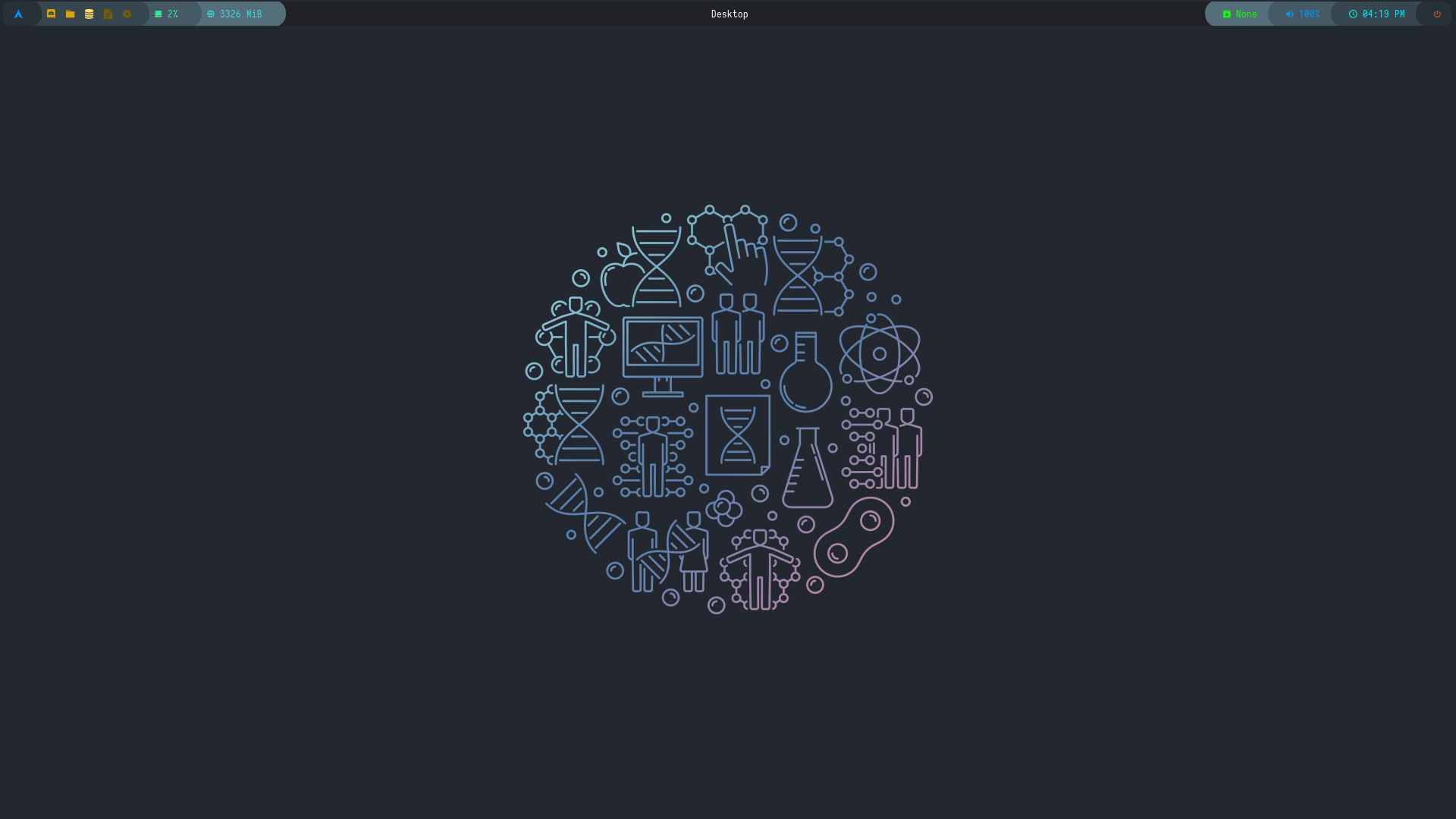Launch the yellow chat bubble app

coord(52,14)
